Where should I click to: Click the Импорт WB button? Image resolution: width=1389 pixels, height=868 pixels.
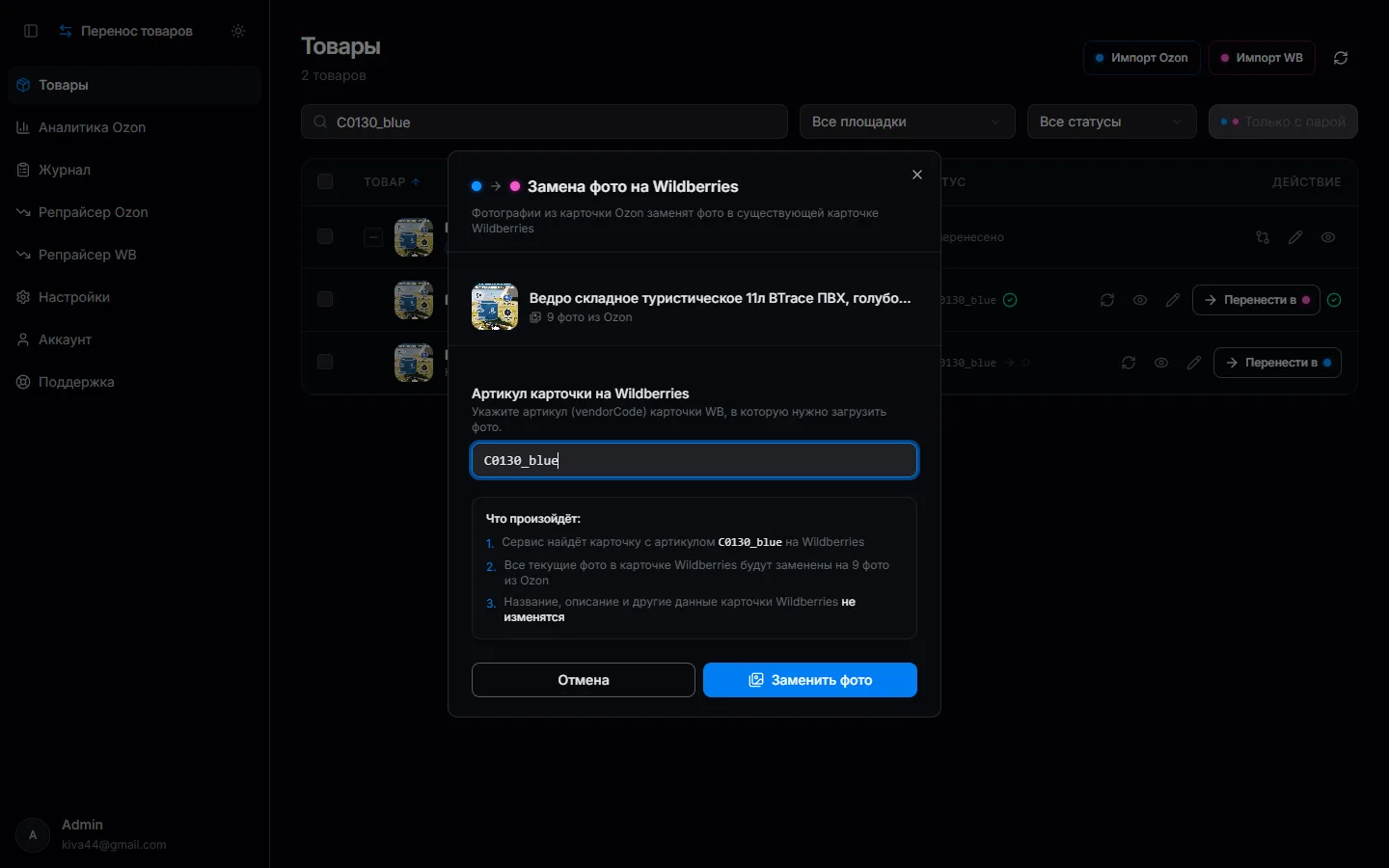click(x=1263, y=58)
